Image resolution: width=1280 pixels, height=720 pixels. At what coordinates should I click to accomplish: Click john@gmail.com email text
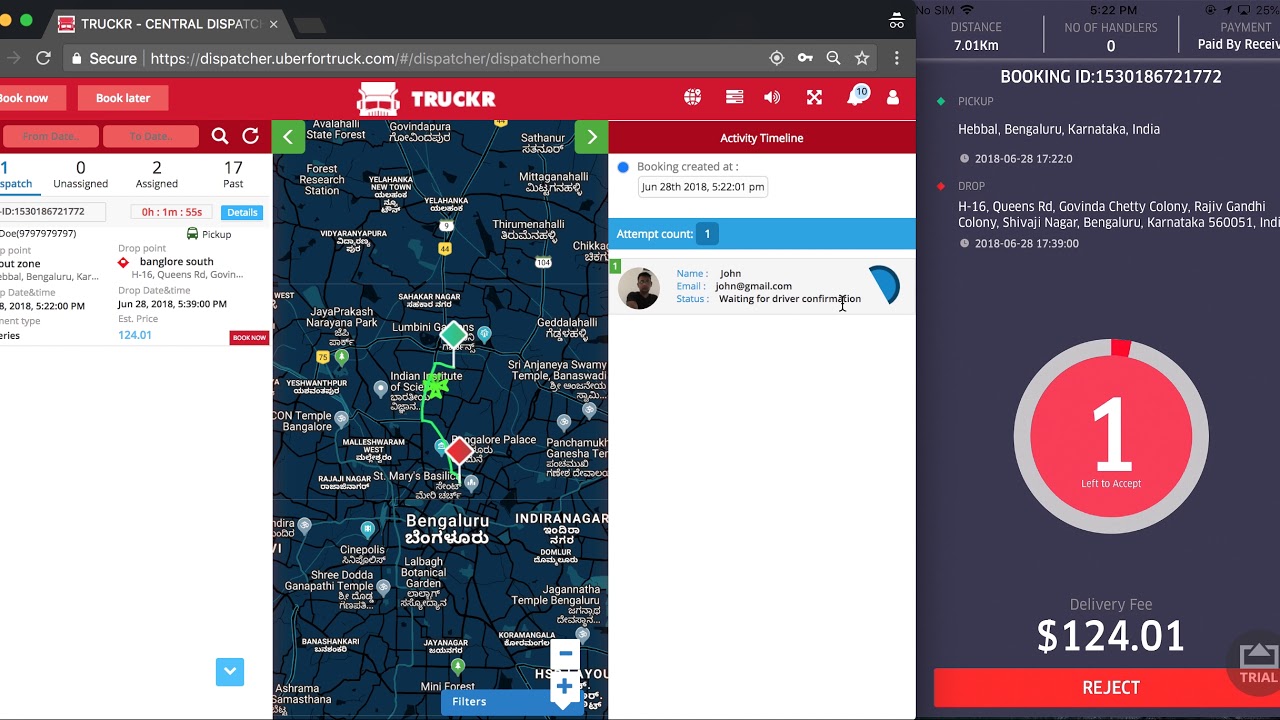(x=753, y=286)
